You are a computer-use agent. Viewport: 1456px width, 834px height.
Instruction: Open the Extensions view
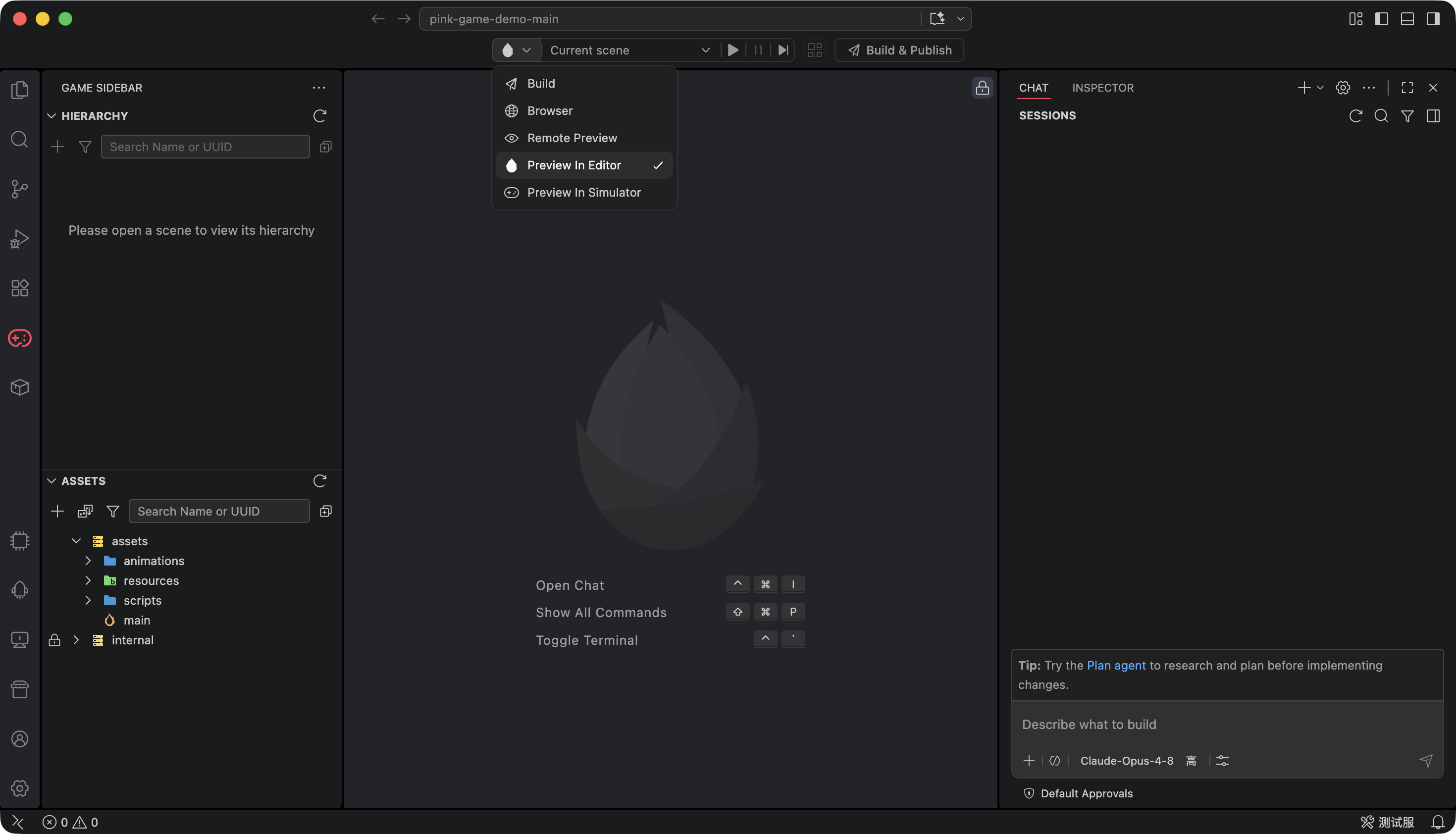(x=19, y=288)
